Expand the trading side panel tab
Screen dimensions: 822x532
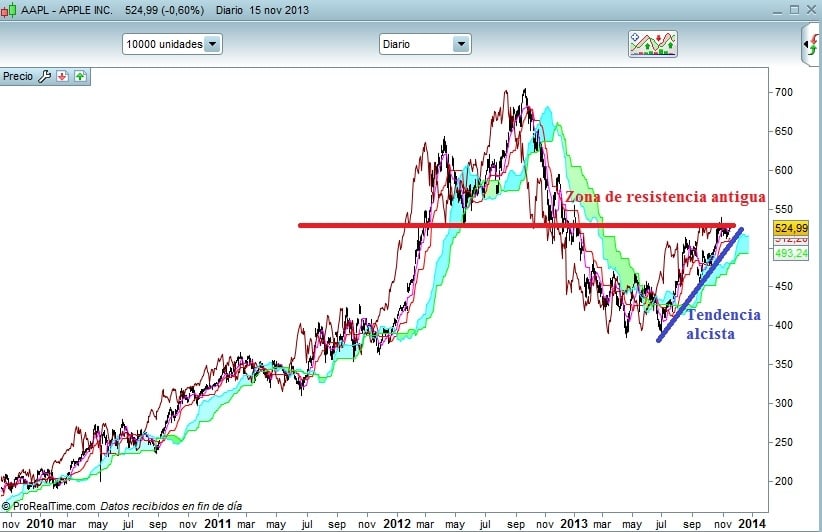[x=812, y=45]
